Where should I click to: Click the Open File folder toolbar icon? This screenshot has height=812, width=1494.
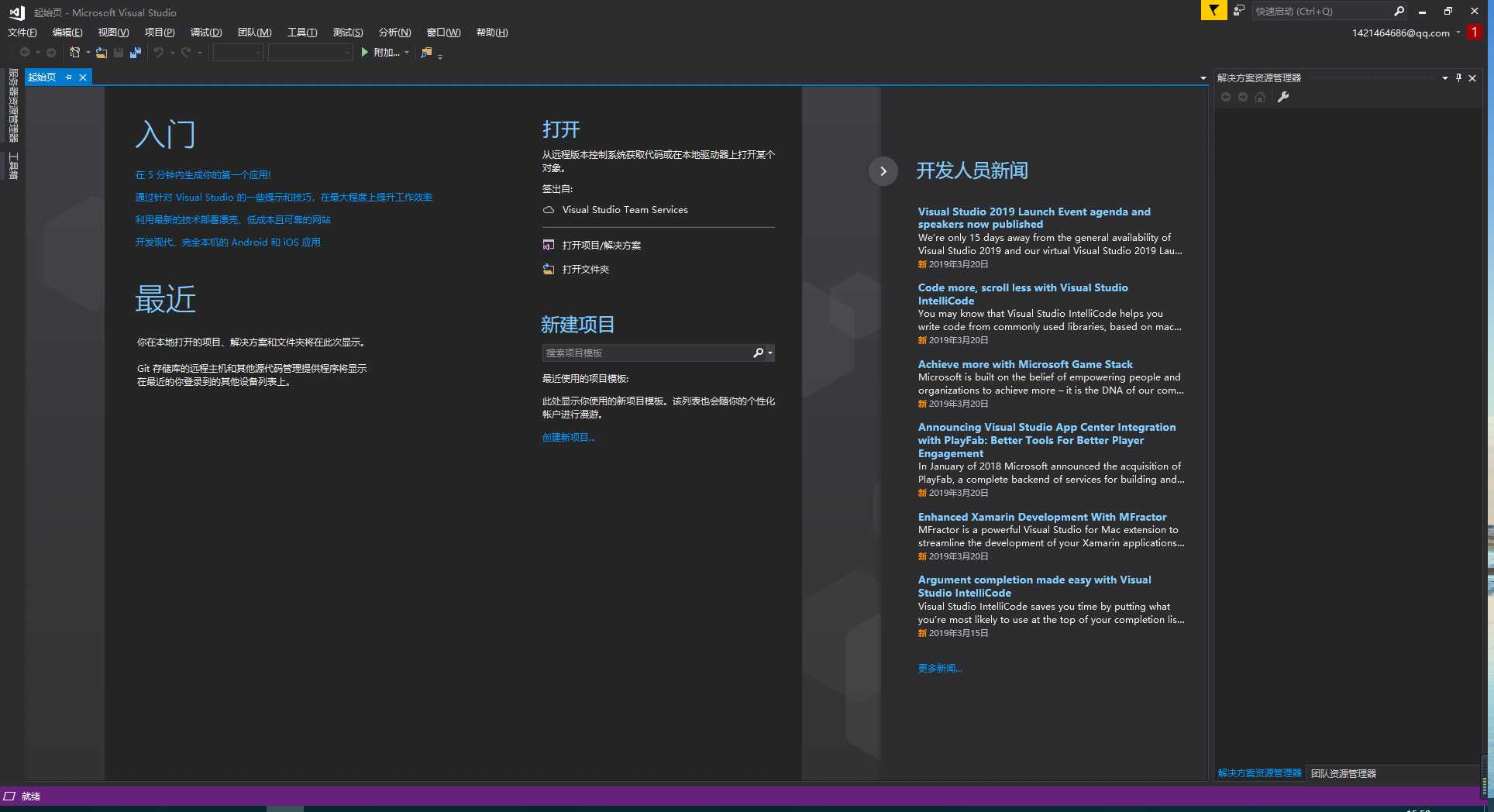(102, 53)
